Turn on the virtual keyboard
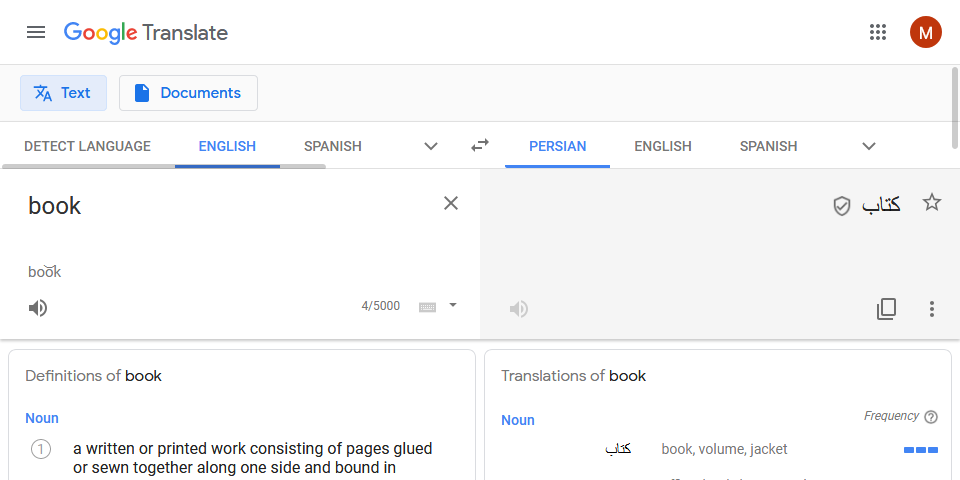This screenshot has height=480, width=960. tap(427, 307)
